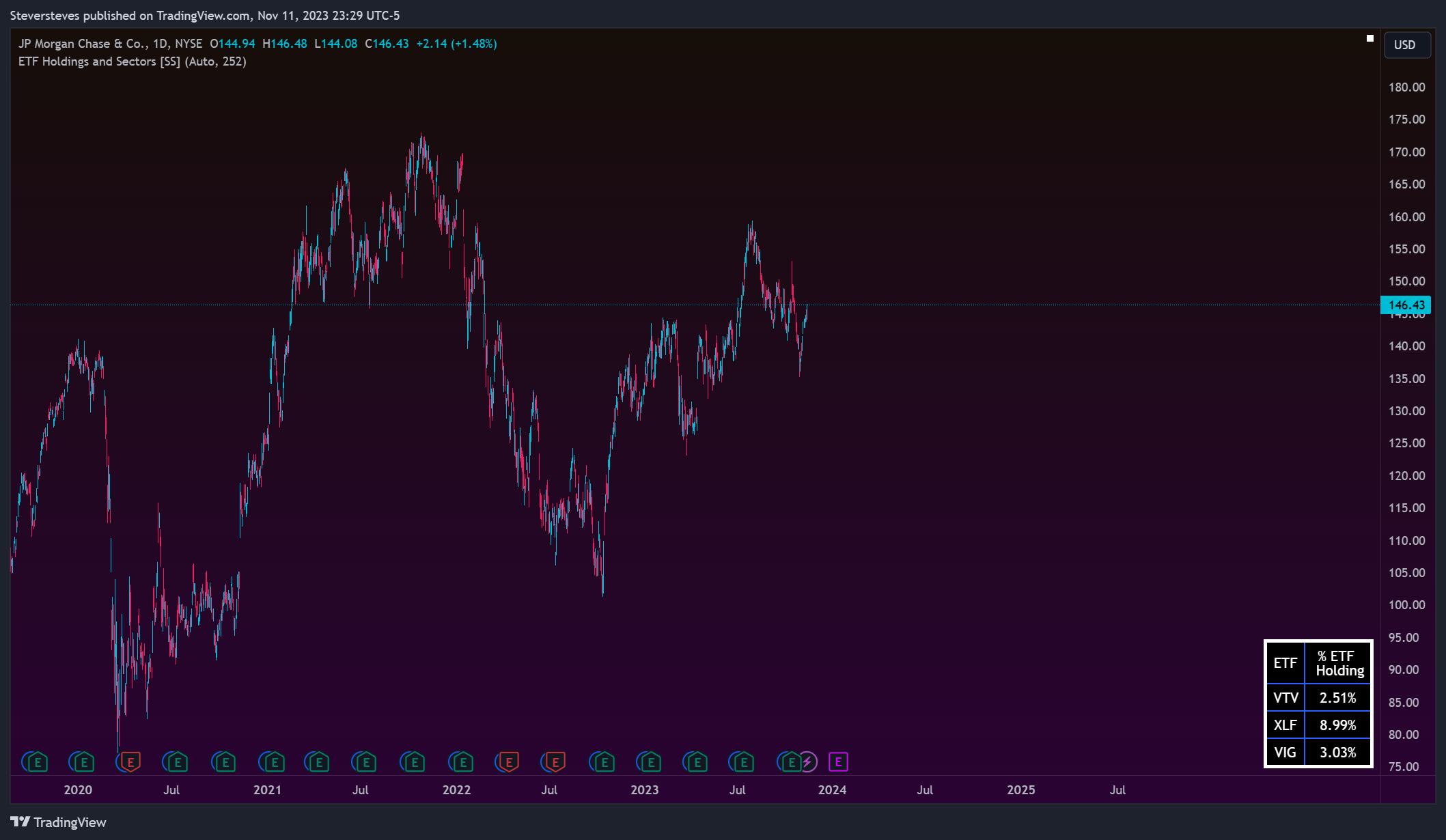This screenshot has width=1446, height=840.
Task: Click the earnings marker above Jul 2021
Action: [x=367, y=761]
